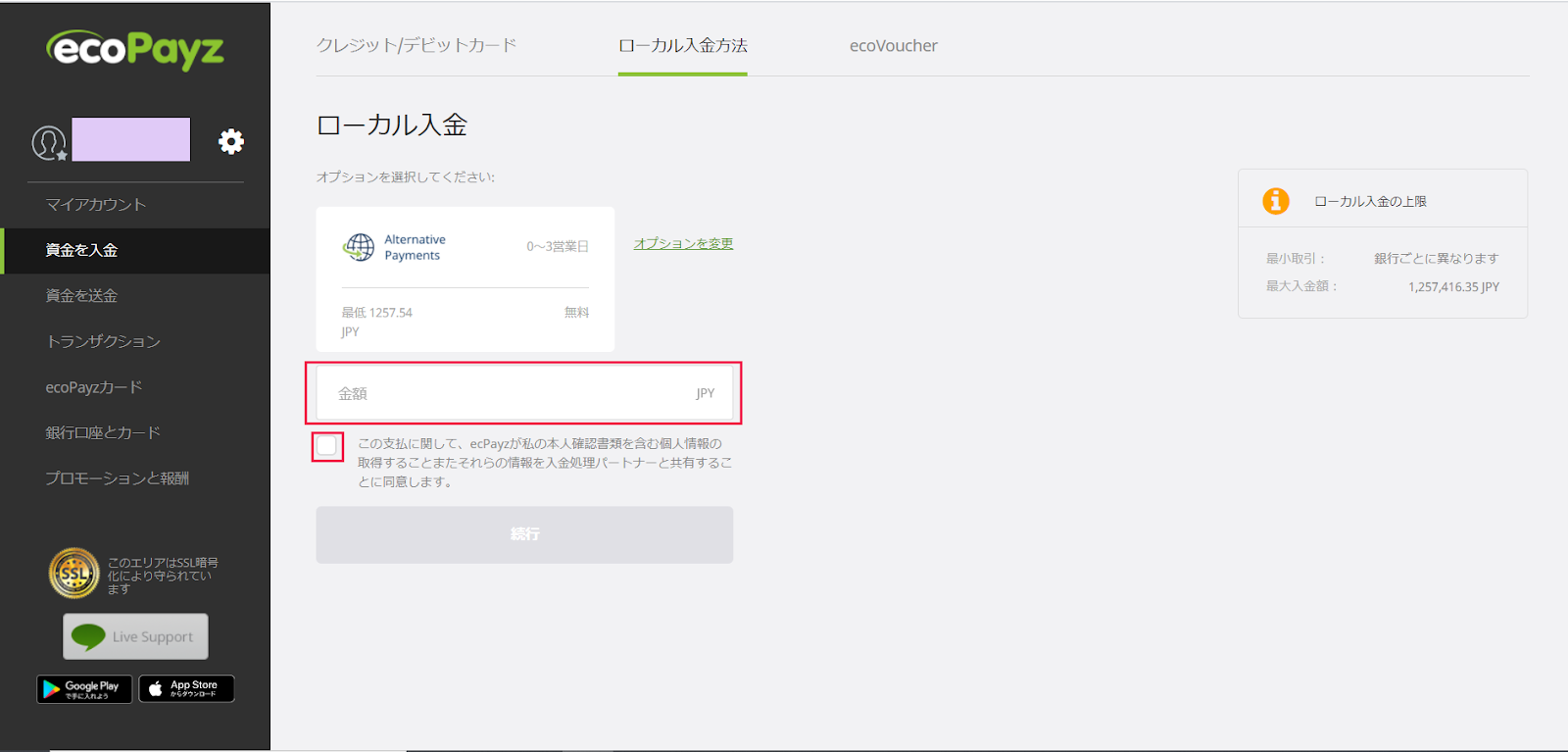Click the user profile avatar icon
This screenshot has height=752, width=1568.
coord(49,142)
